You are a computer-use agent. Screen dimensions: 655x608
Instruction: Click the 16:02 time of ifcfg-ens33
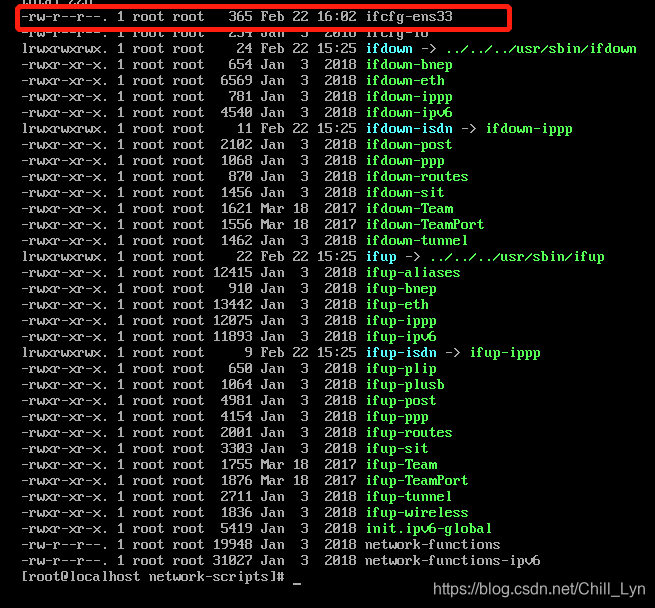coord(337,17)
